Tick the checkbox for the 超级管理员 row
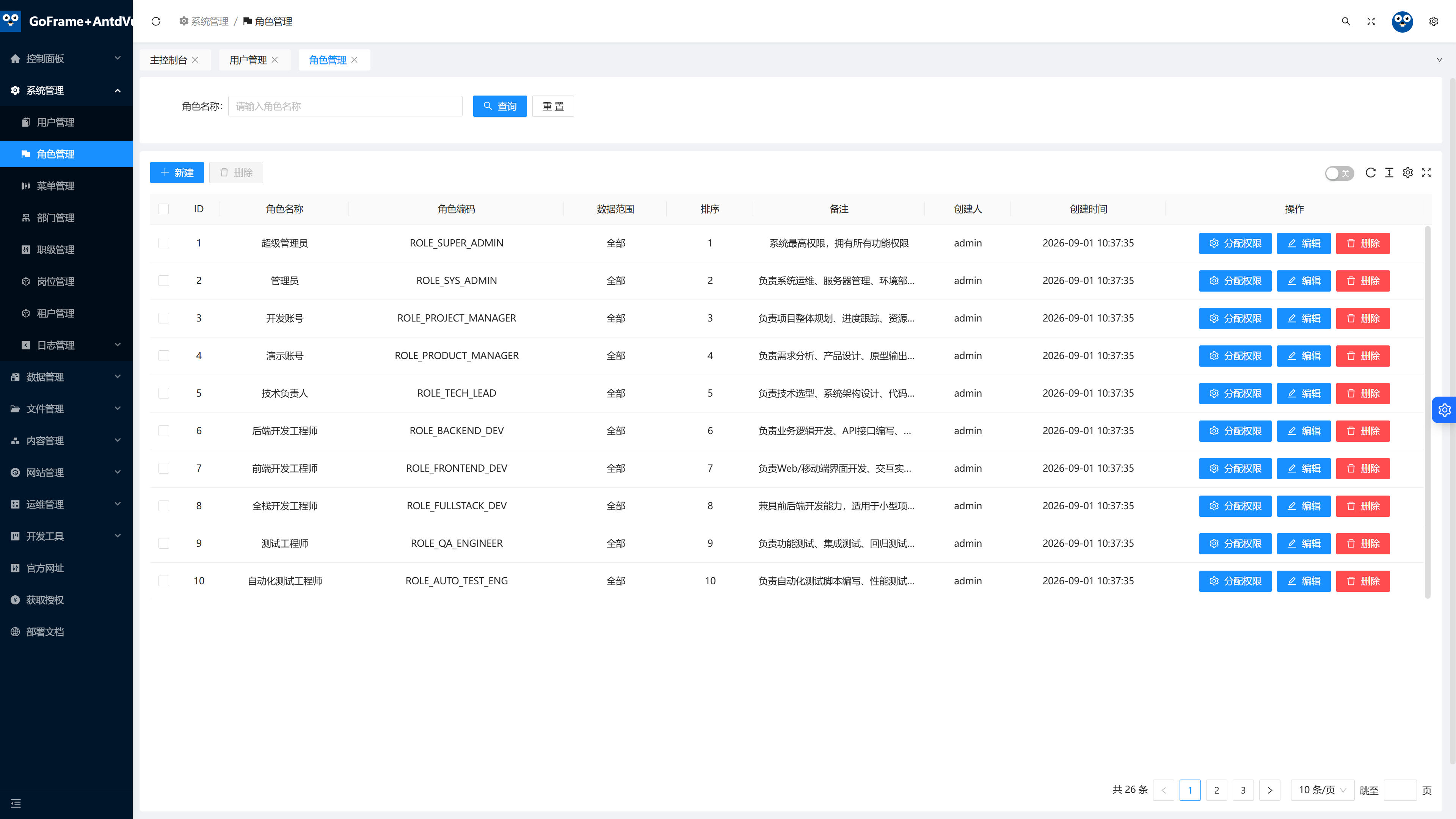Viewport: 1456px width, 819px height. pyautogui.click(x=164, y=243)
